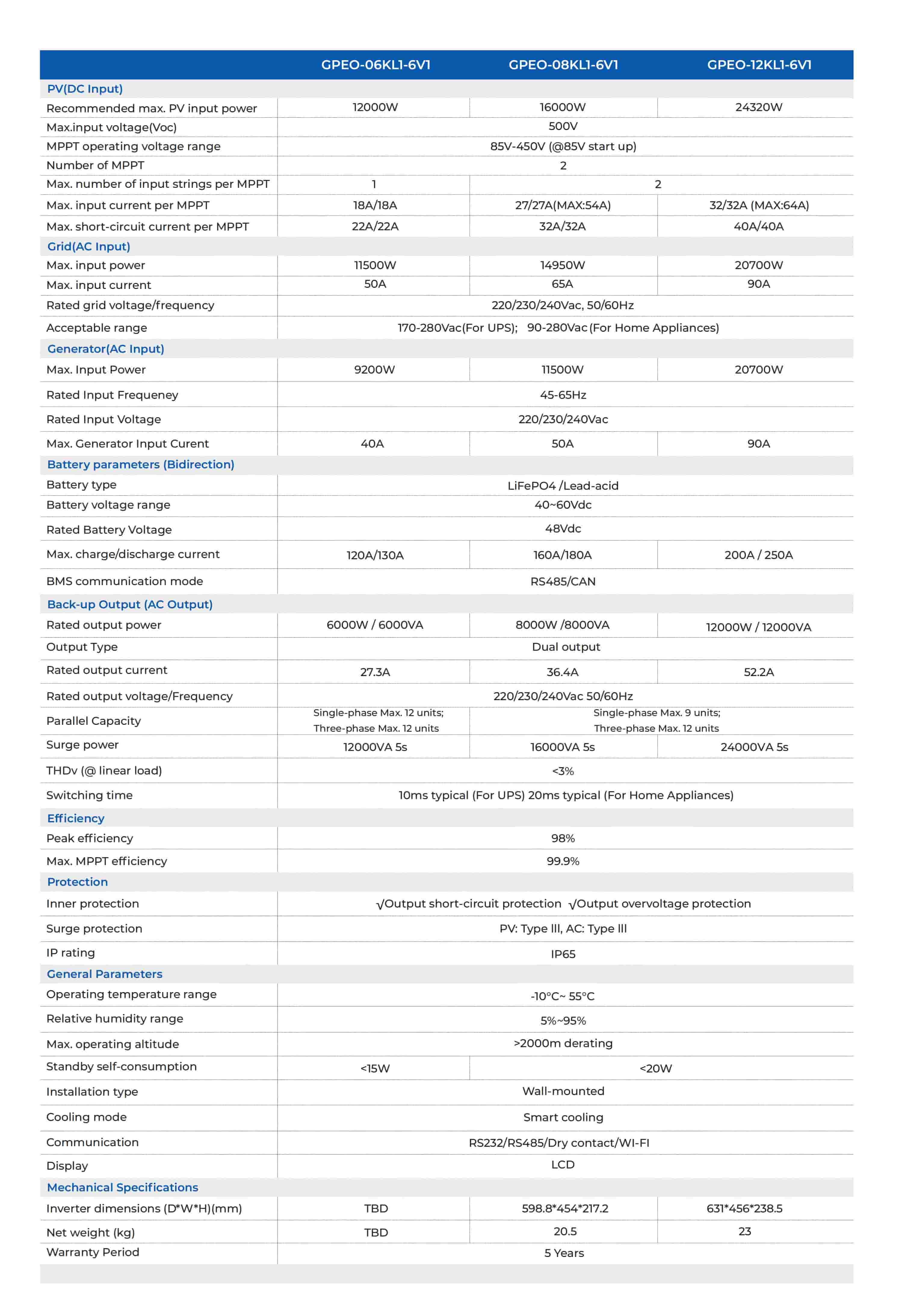Click the GPEO-08KL1-6V1 column header
The image size is (924, 1297).
pos(563,65)
